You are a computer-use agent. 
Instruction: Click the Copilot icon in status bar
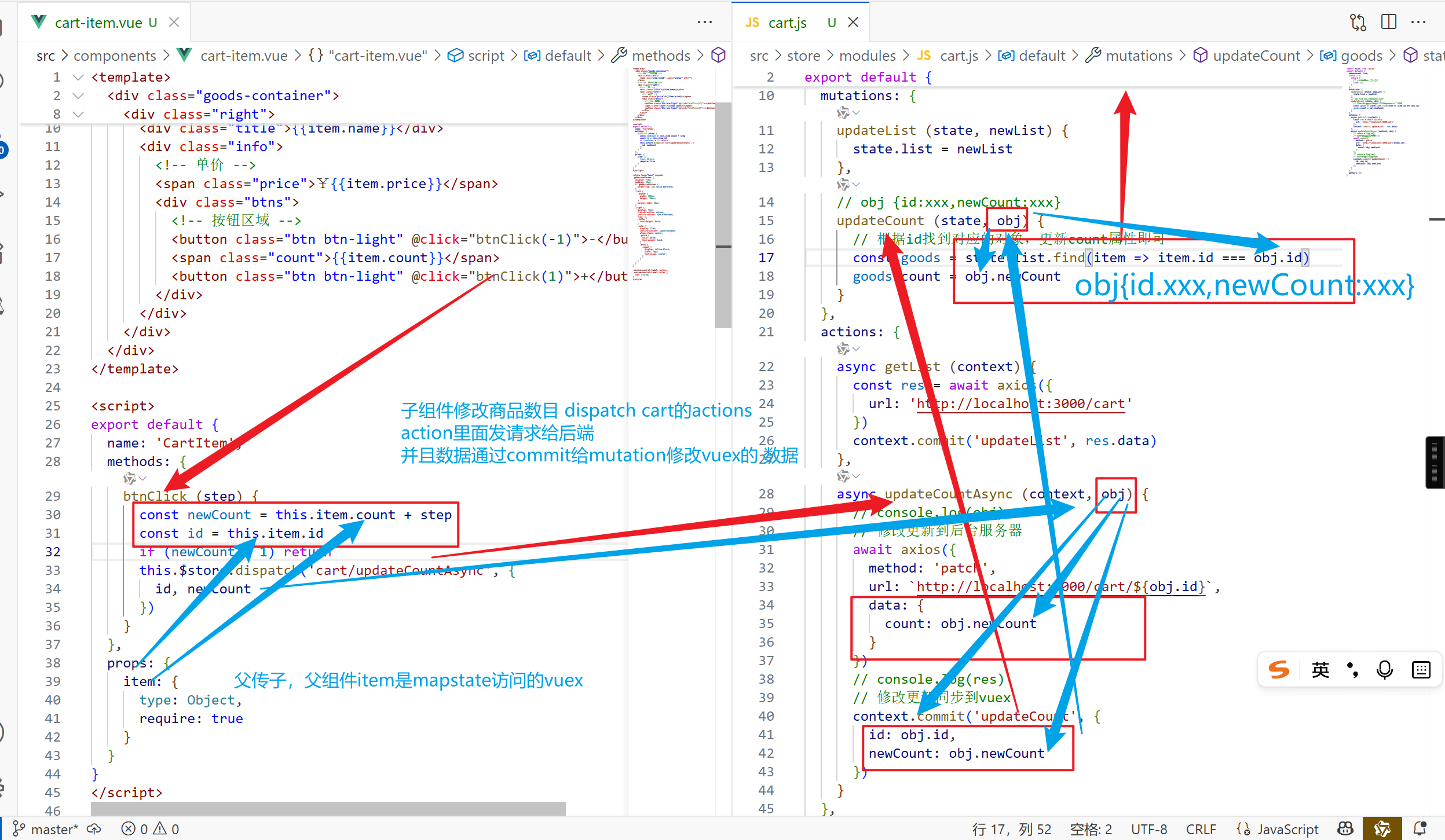coord(1345,829)
